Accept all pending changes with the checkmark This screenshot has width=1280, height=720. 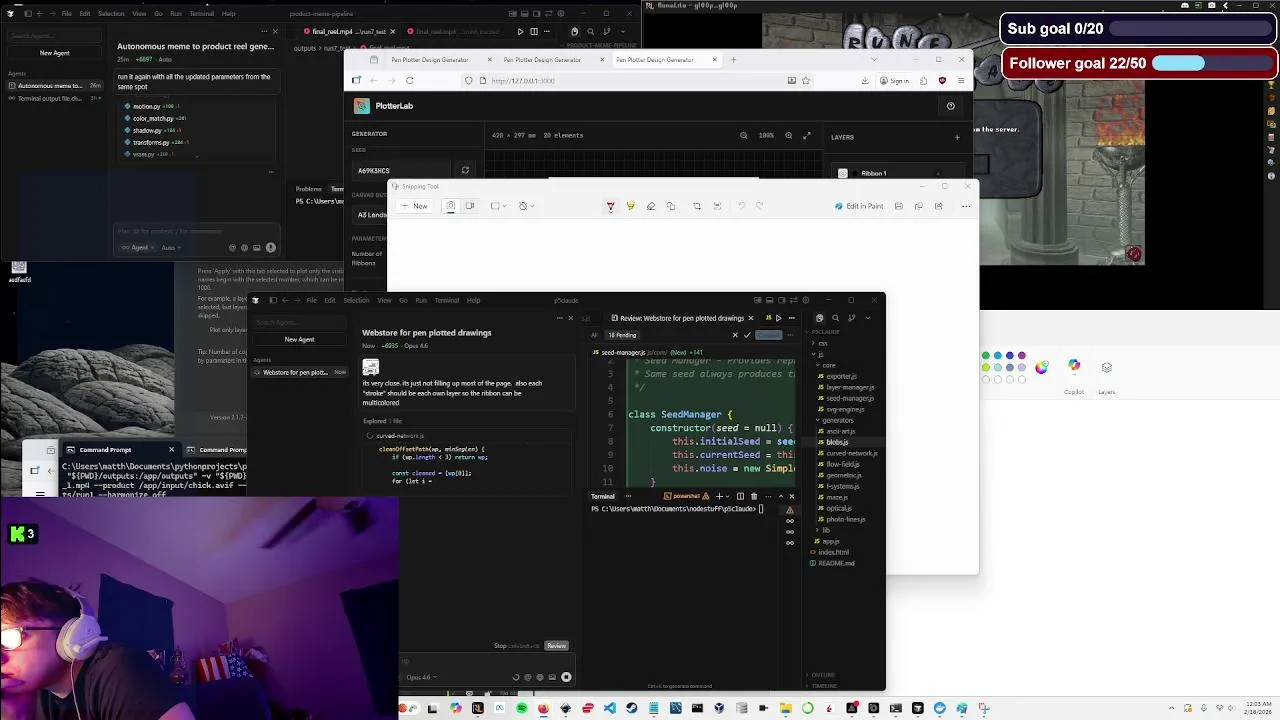[x=747, y=335]
